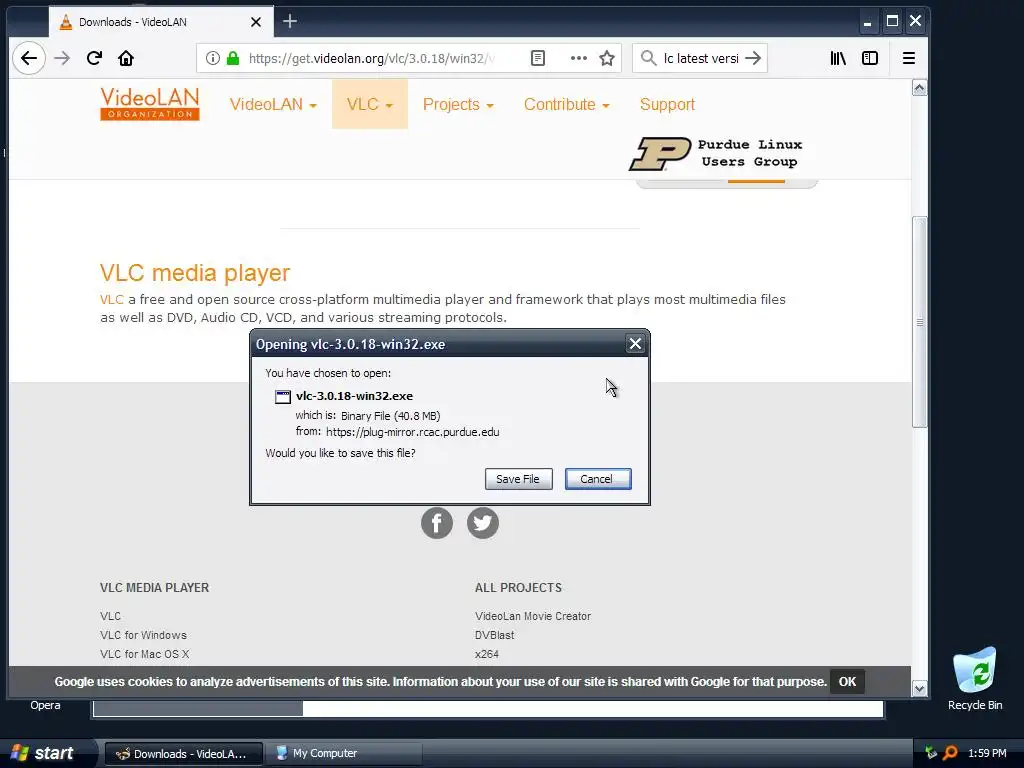Click Save File button
The height and width of the screenshot is (768, 1024).
tap(519, 479)
